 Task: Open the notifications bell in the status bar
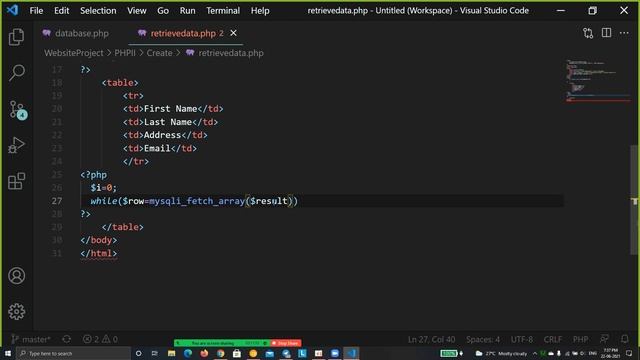click(624, 339)
